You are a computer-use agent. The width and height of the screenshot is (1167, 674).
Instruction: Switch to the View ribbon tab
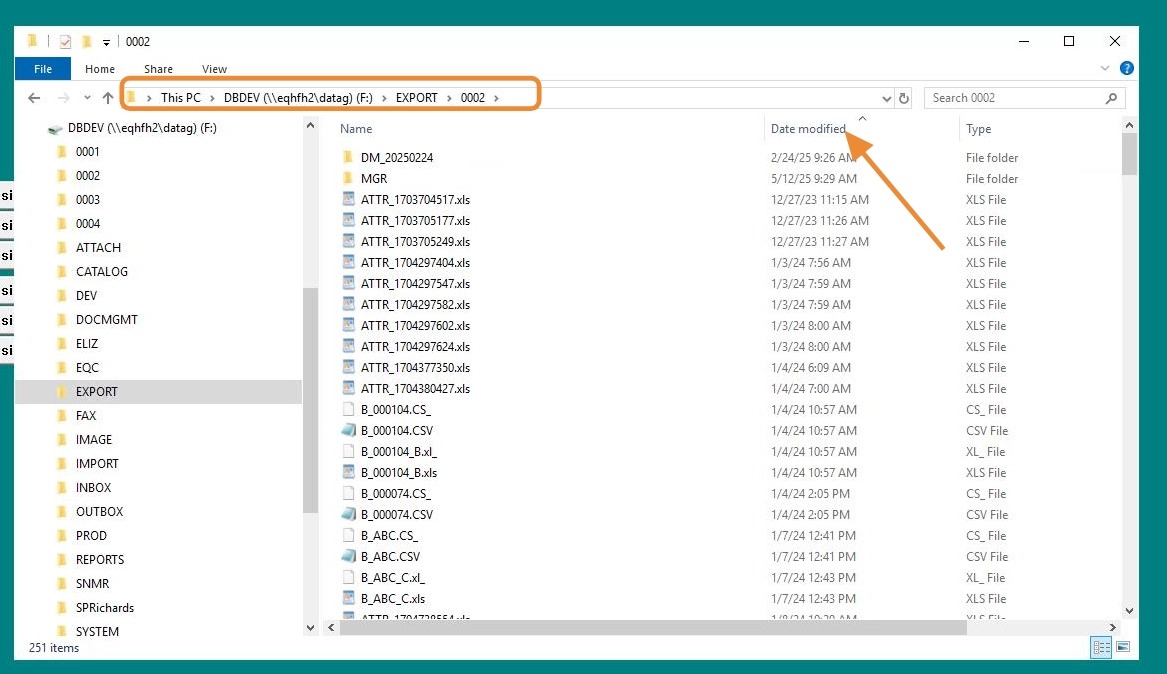pyautogui.click(x=214, y=68)
